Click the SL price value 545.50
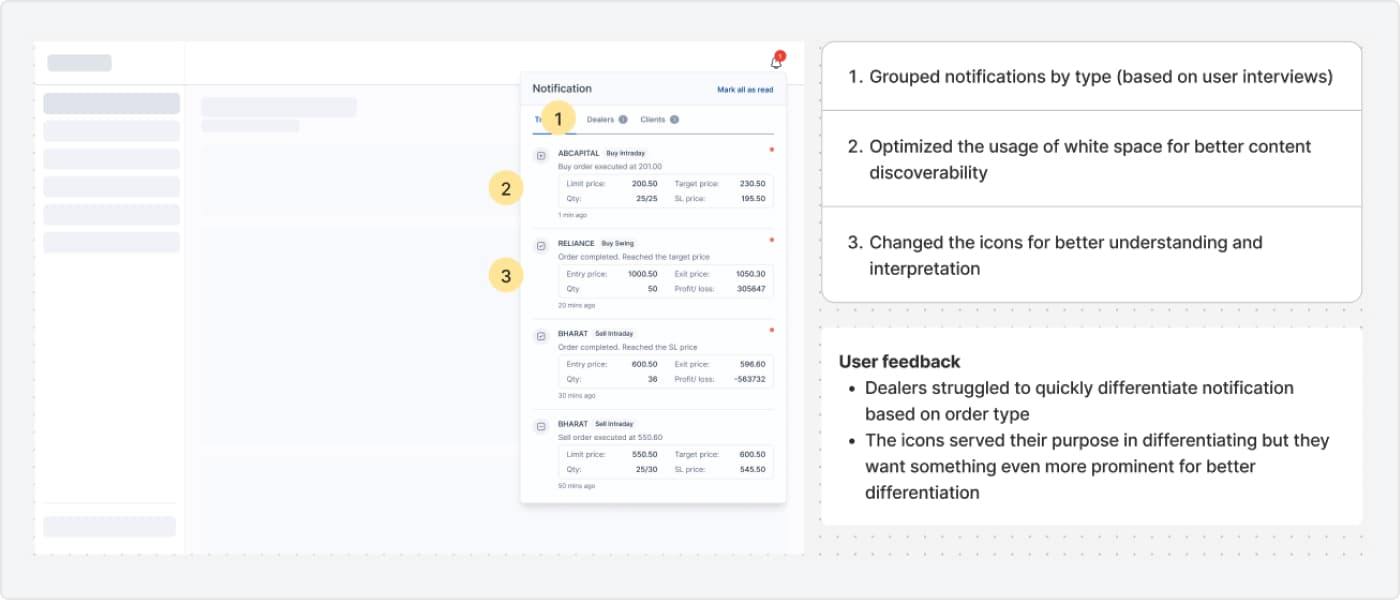The image size is (1400, 600). point(752,469)
